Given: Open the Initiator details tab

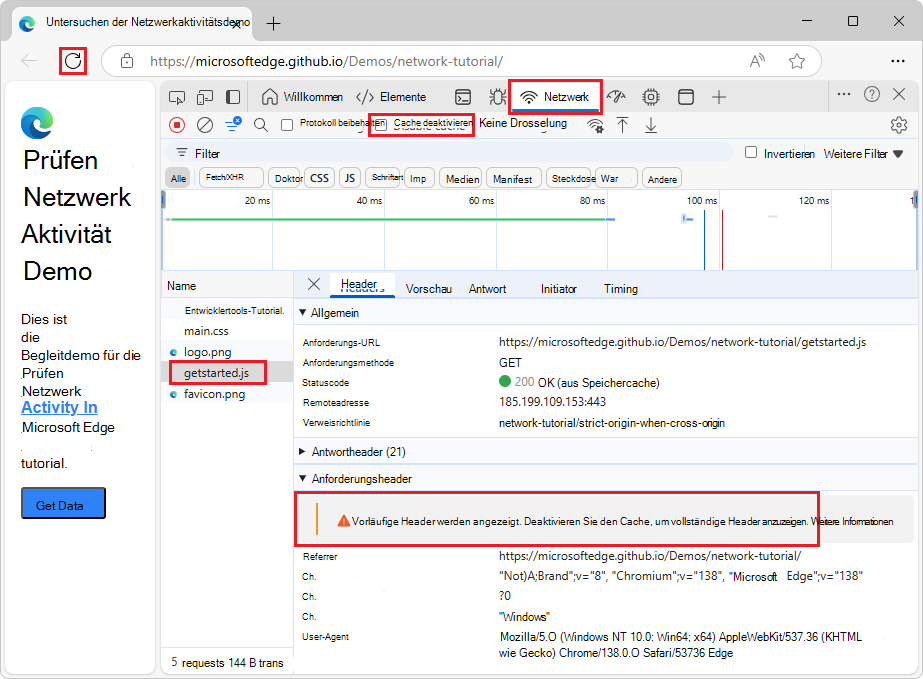Looking at the screenshot, I should (x=559, y=289).
